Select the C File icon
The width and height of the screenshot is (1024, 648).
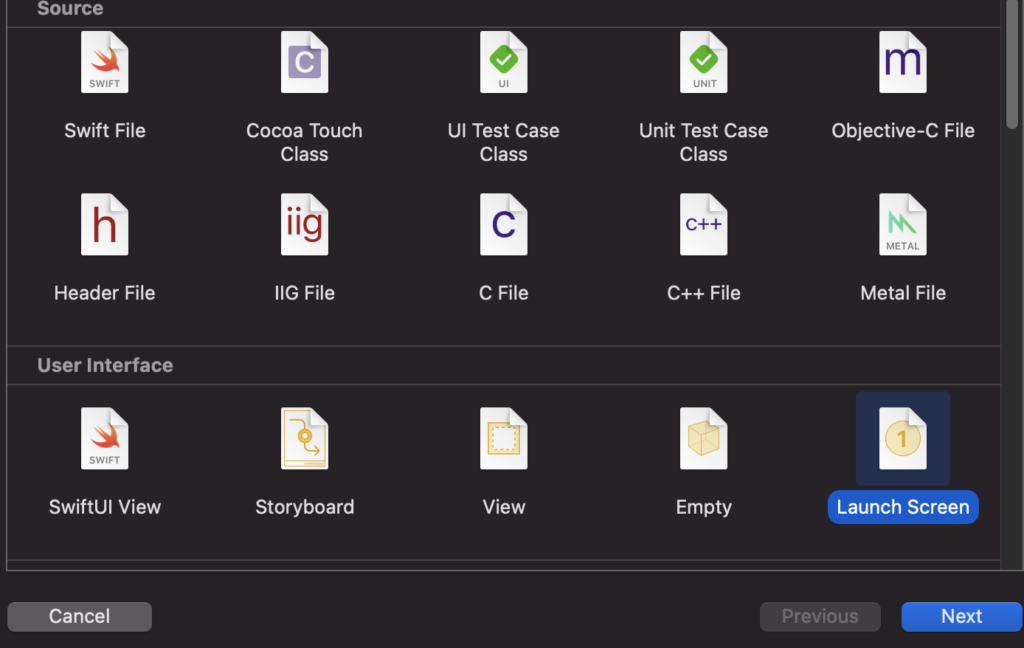(x=504, y=224)
